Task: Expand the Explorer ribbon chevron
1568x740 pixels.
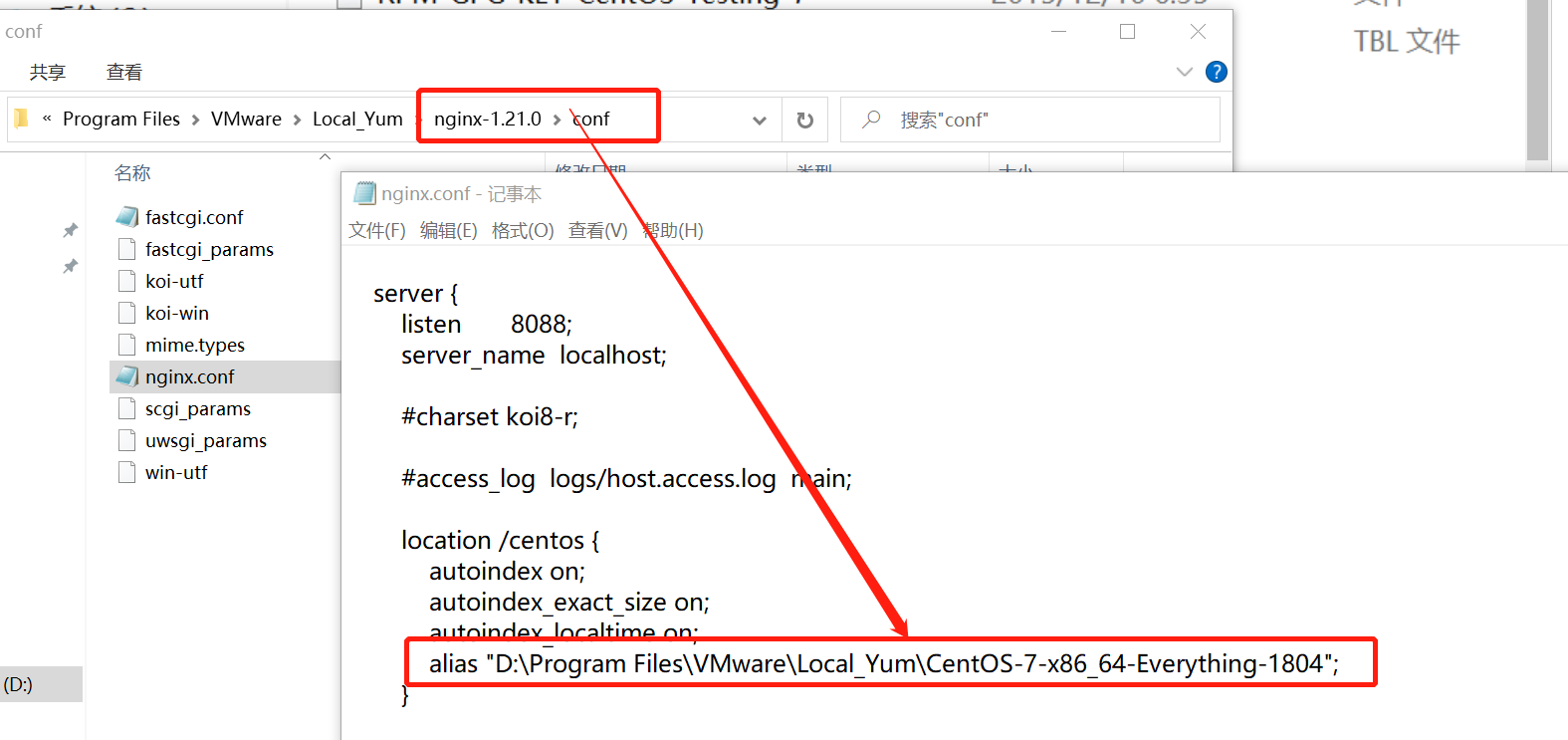Action: coord(1184,72)
